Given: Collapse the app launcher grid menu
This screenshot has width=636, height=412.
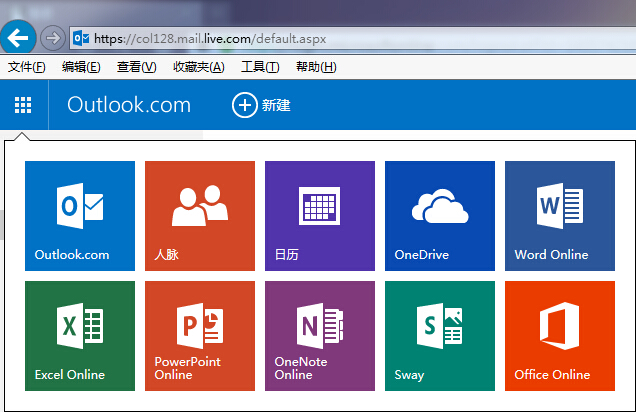Looking at the screenshot, I should pos(23,105).
